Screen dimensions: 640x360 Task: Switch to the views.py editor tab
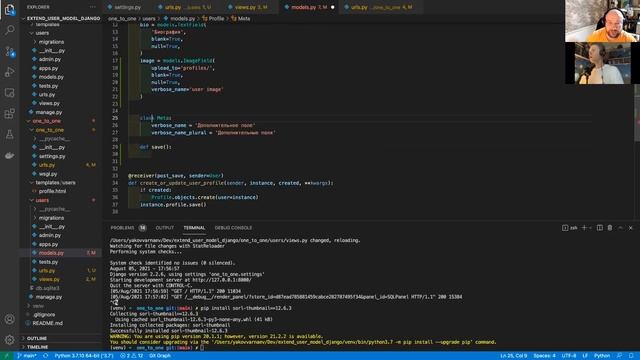tap(251, 7)
